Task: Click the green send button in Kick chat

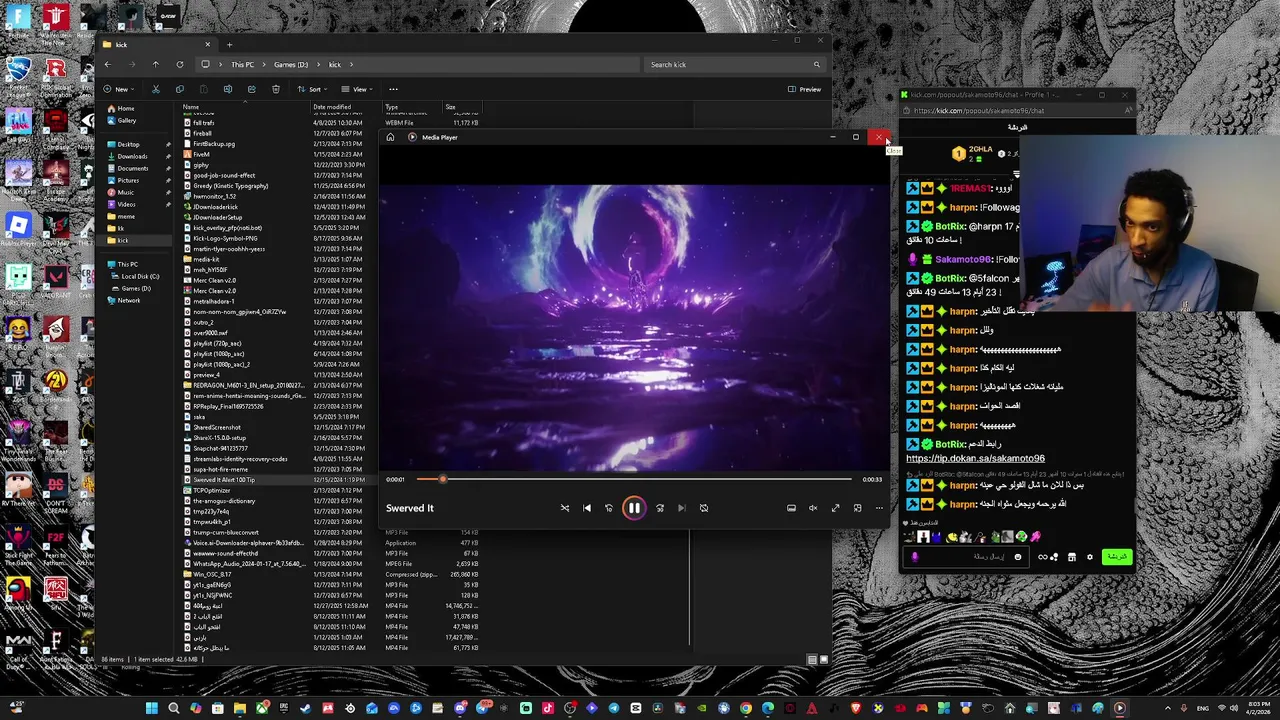Action: pyautogui.click(x=1117, y=557)
